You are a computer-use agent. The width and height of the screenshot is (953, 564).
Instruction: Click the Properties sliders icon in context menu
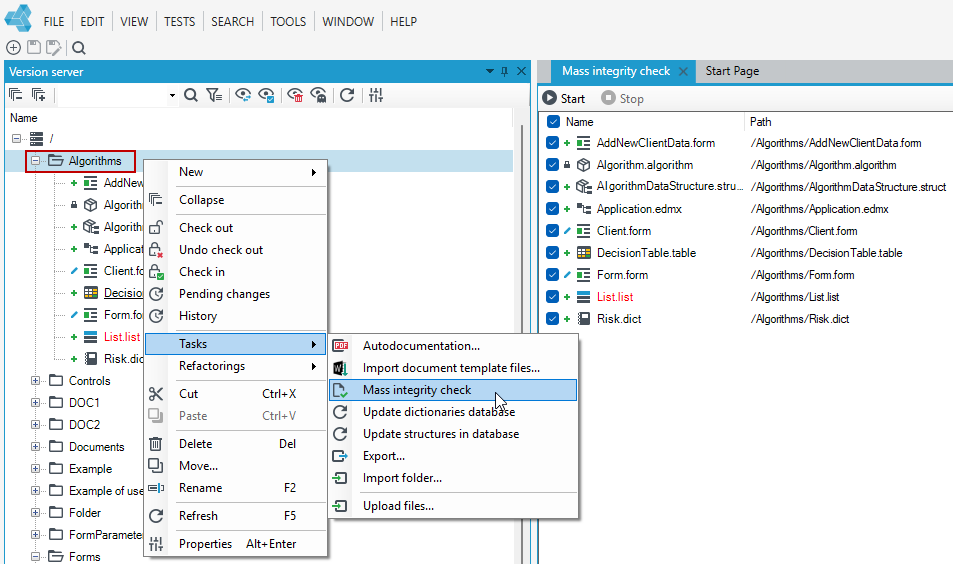pyautogui.click(x=156, y=544)
